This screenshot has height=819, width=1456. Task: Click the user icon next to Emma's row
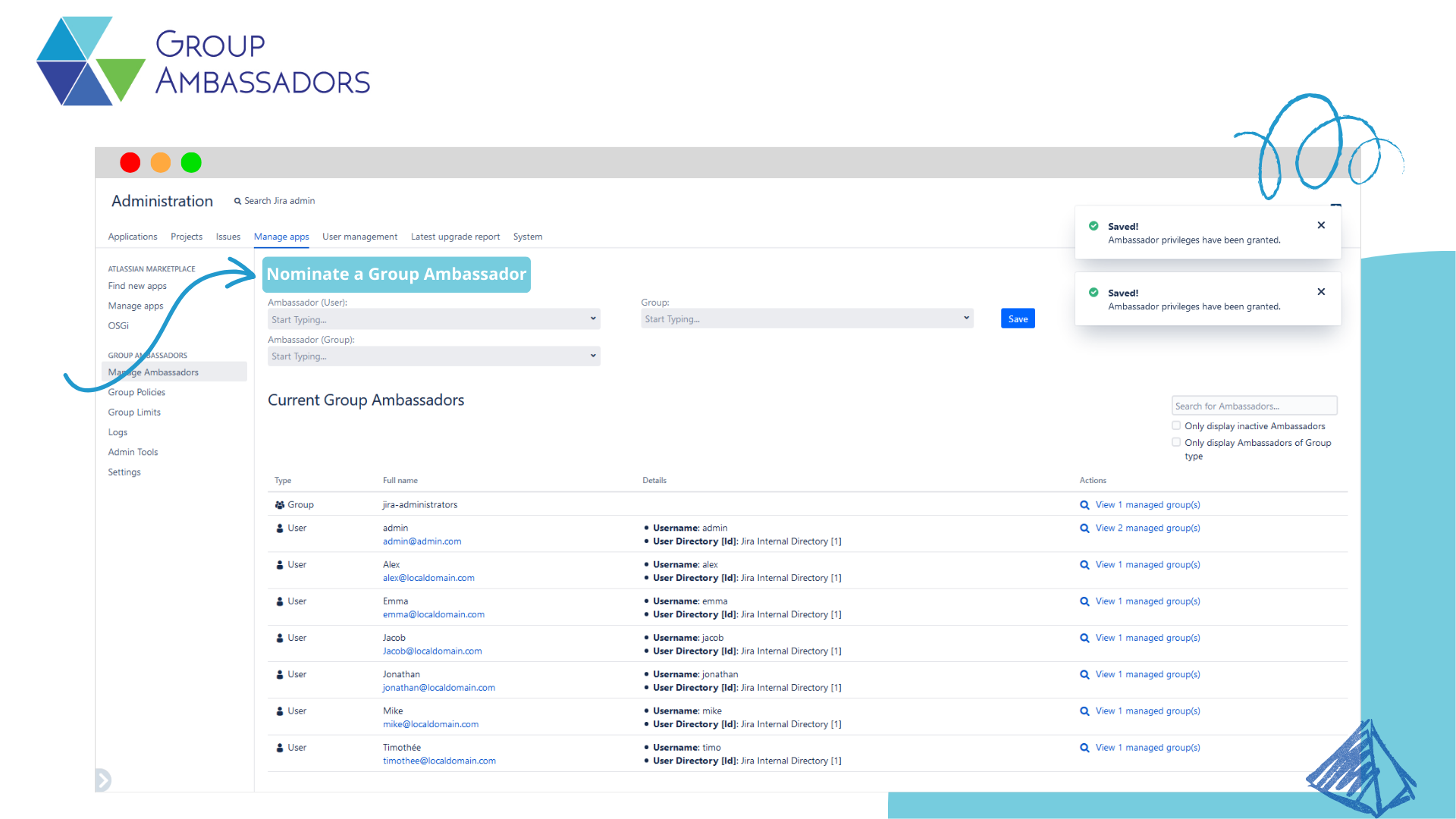click(x=279, y=601)
